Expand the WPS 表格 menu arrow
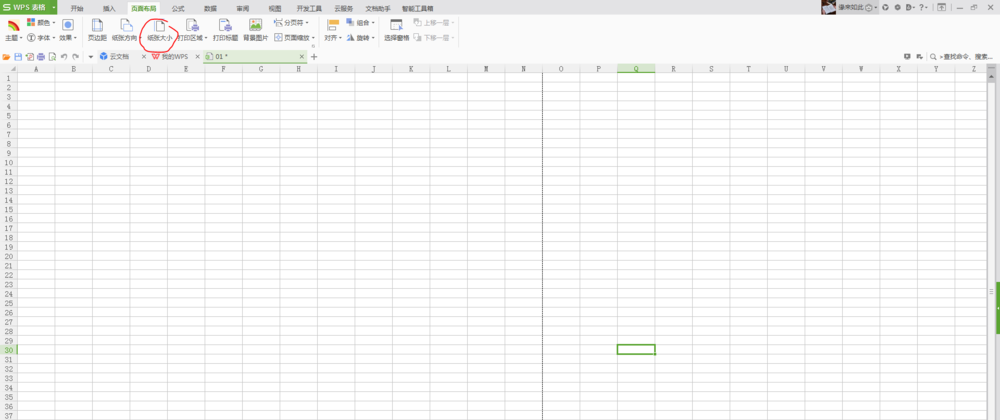The width and height of the screenshot is (1000, 420). [x=54, y=7]
